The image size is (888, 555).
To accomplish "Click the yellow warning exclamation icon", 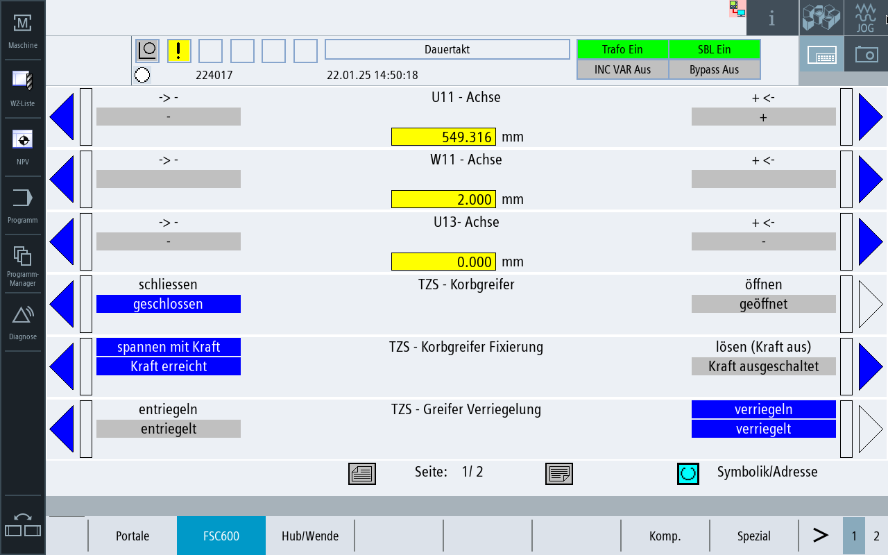I will coord(179,50).
